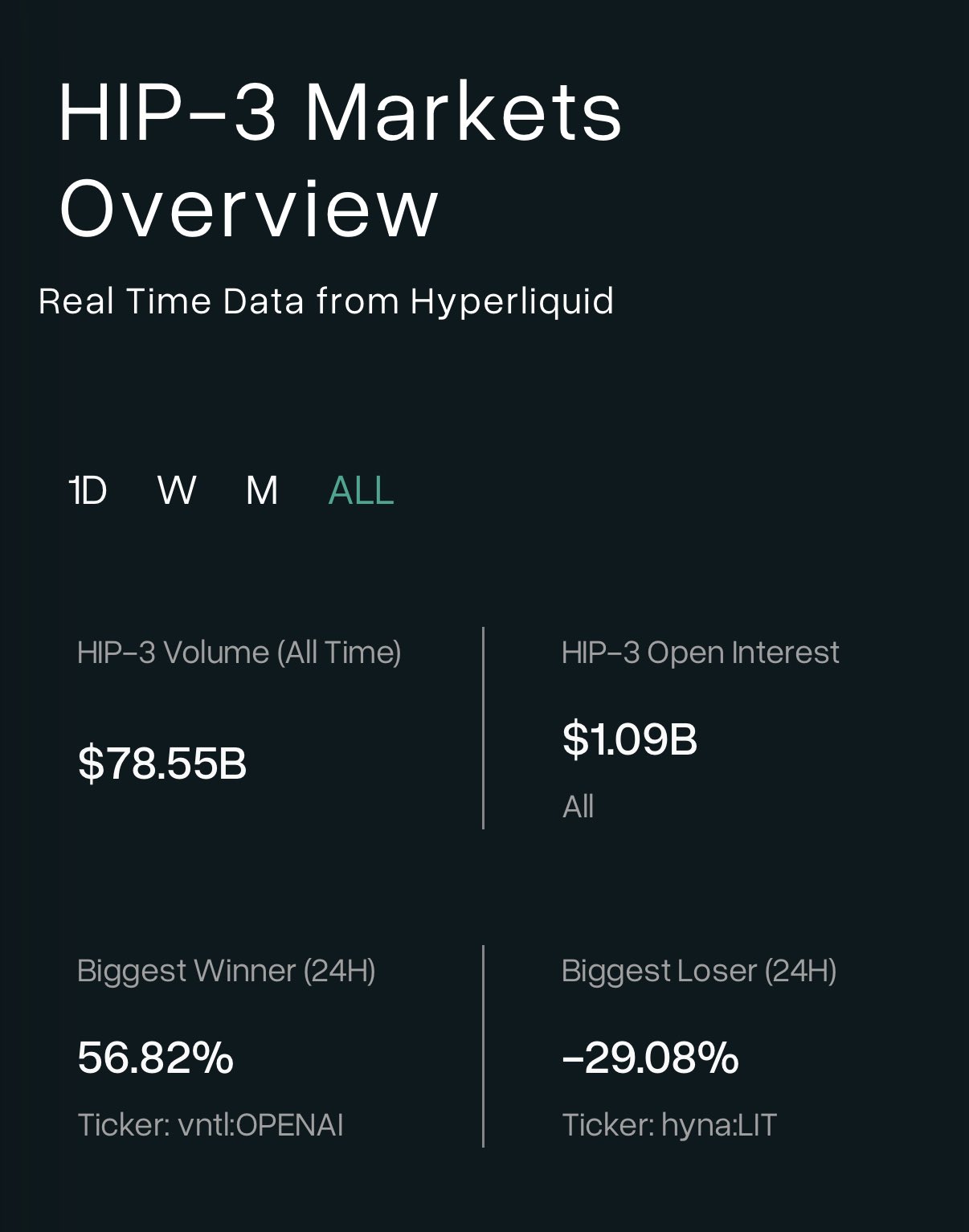969x1232 pixels.
Task: Open the hyna:LIT ticker
Action: click(718, 1124)
